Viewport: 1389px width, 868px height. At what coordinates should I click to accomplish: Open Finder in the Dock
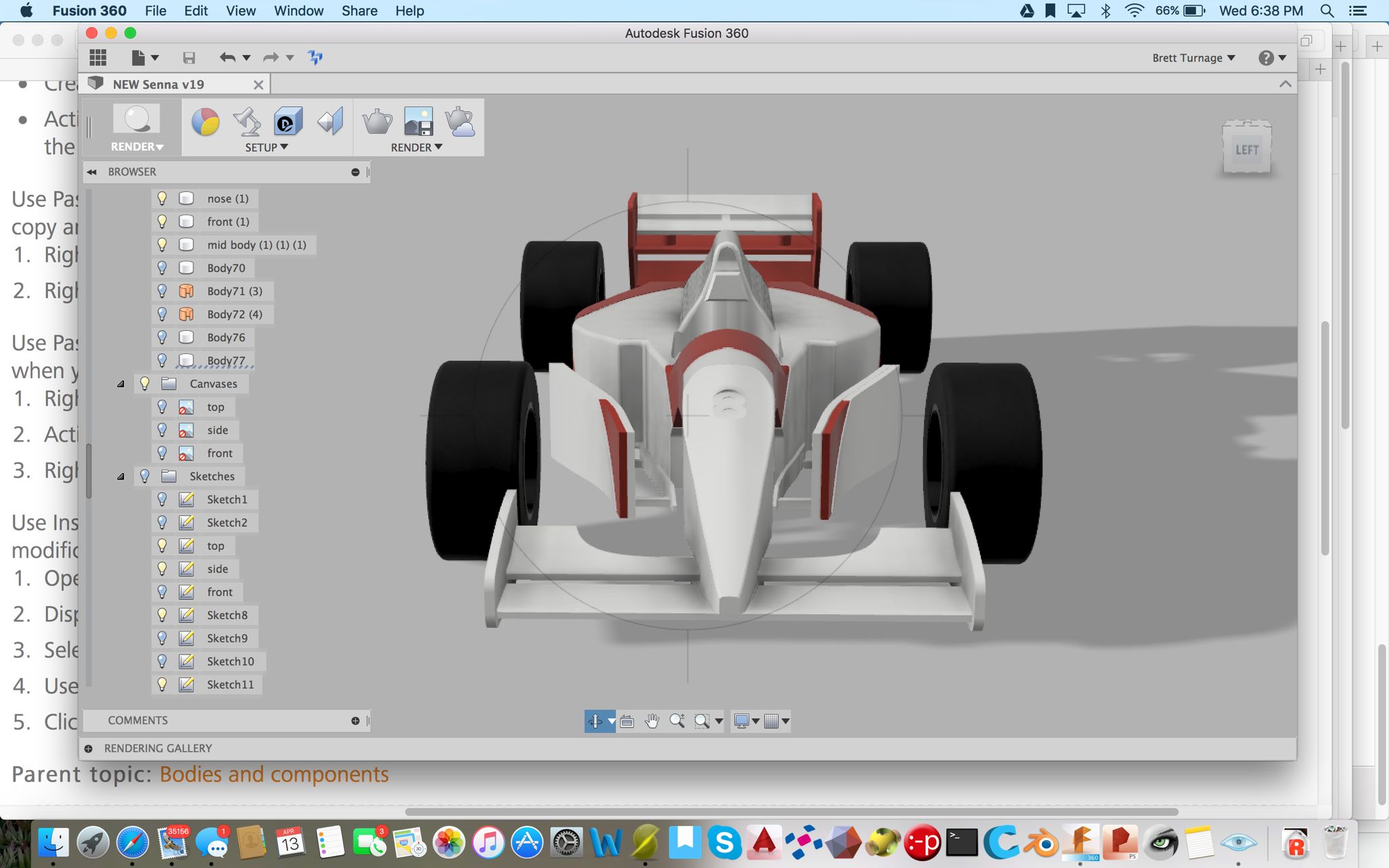tap(54, 843)
